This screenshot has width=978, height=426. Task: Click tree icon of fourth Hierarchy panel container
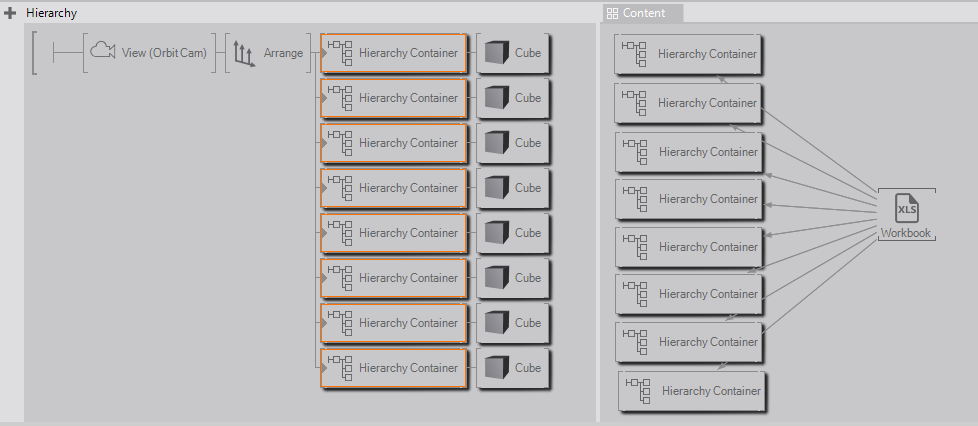pos(340,188)
